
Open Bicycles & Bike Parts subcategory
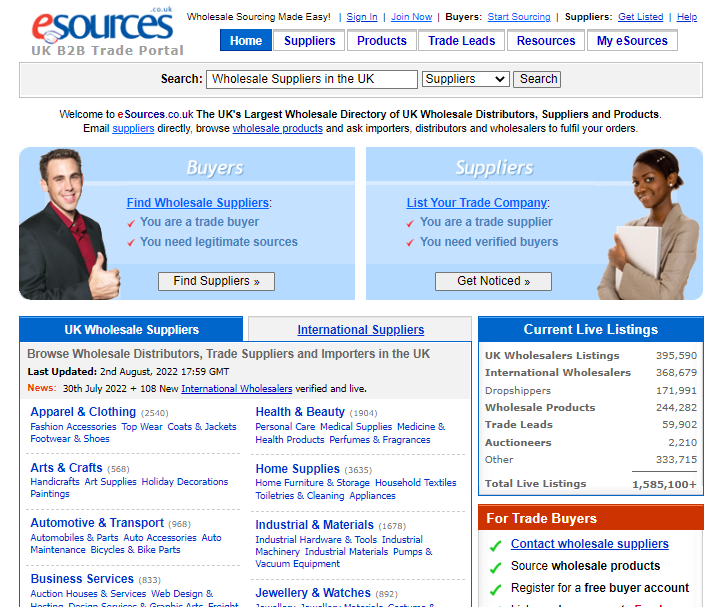135,550
